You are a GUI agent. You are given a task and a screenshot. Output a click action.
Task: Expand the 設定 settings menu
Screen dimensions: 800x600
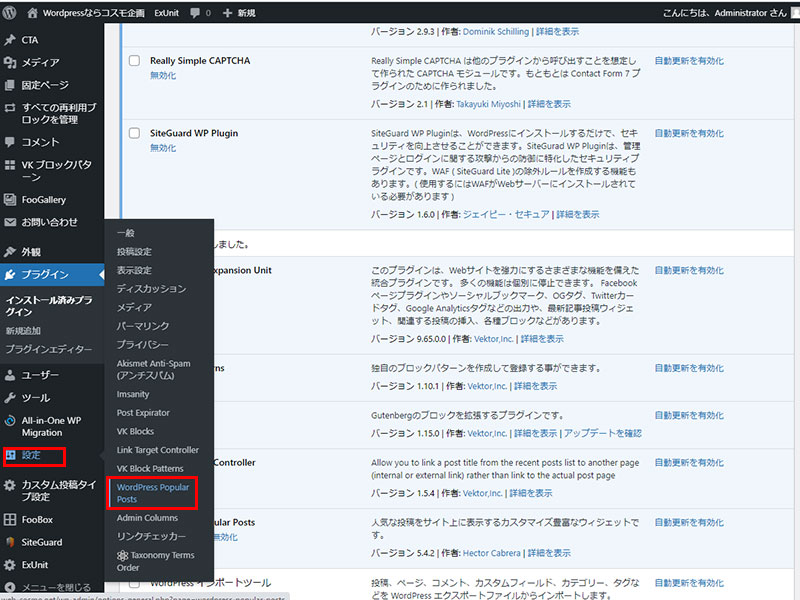(x=32, y=456)
